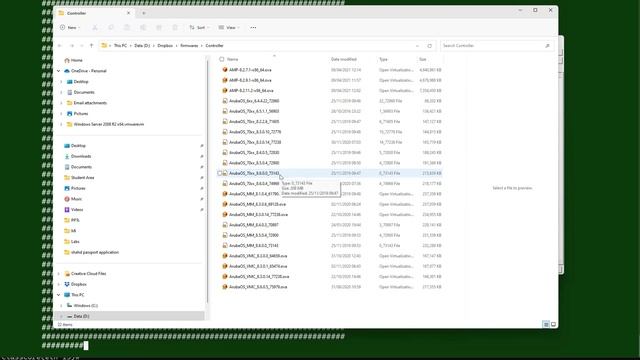The height and width of the screenshot is (360, 640).
Task: Select AMP-8.2.11.2-x86_64.ova file
Action: [x=251, y=91]
